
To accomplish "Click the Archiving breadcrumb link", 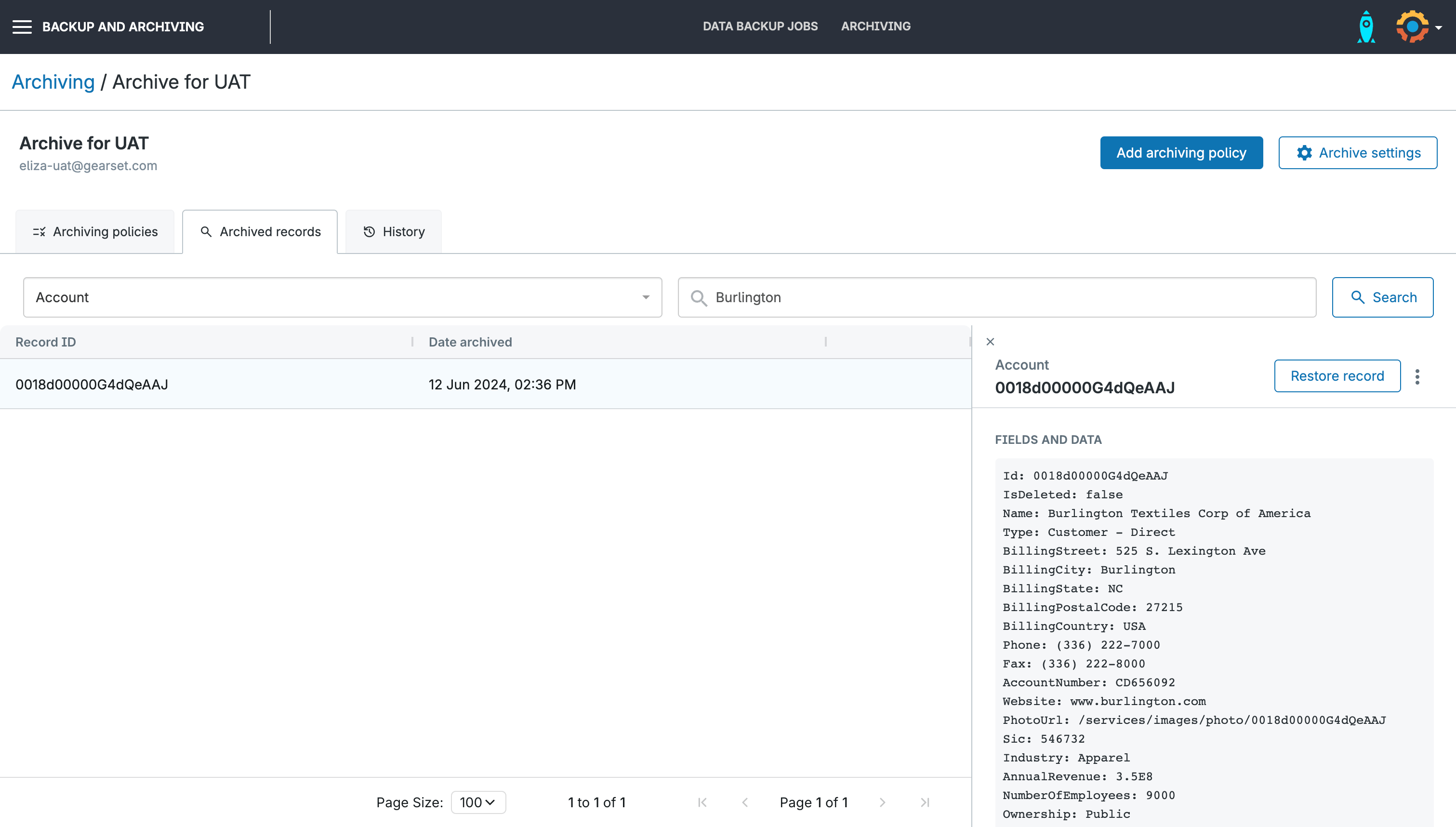I will point(53,82).
